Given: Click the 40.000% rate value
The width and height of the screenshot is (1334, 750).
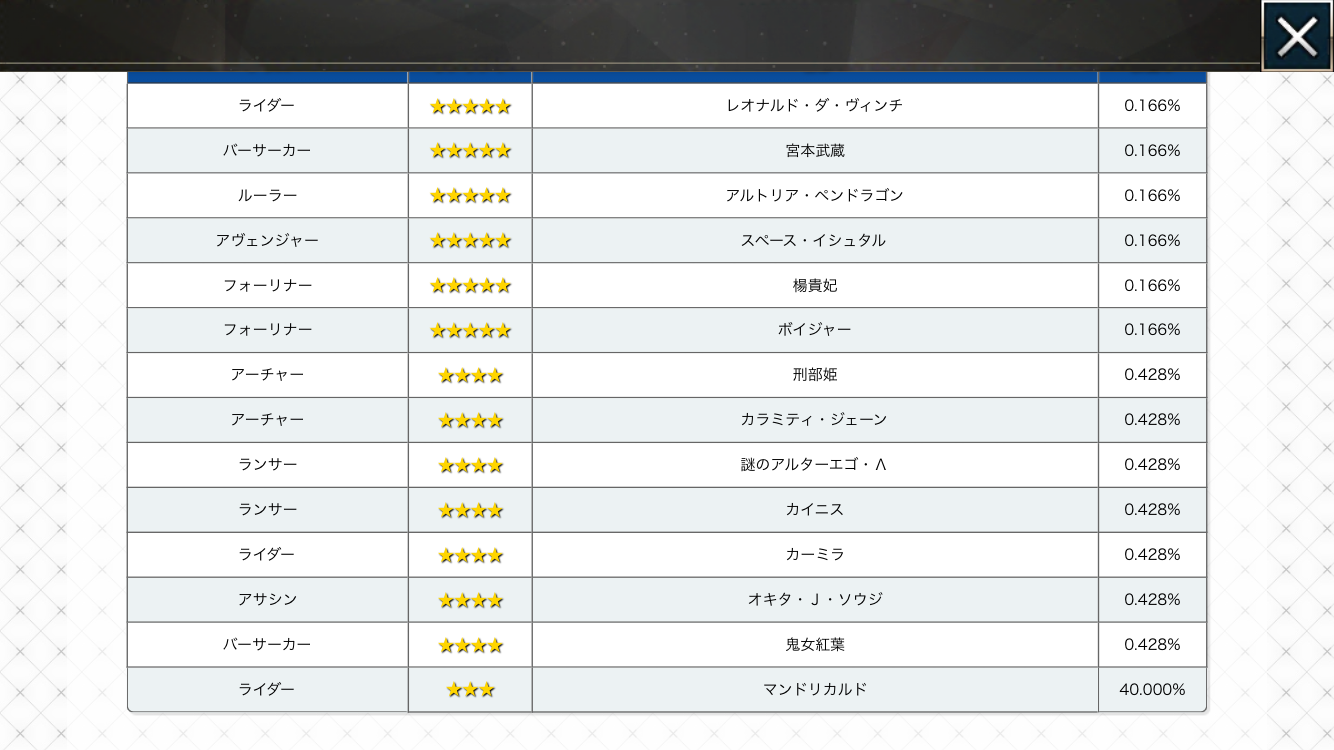Looking at the screenshot, I should pos(1152,689).
